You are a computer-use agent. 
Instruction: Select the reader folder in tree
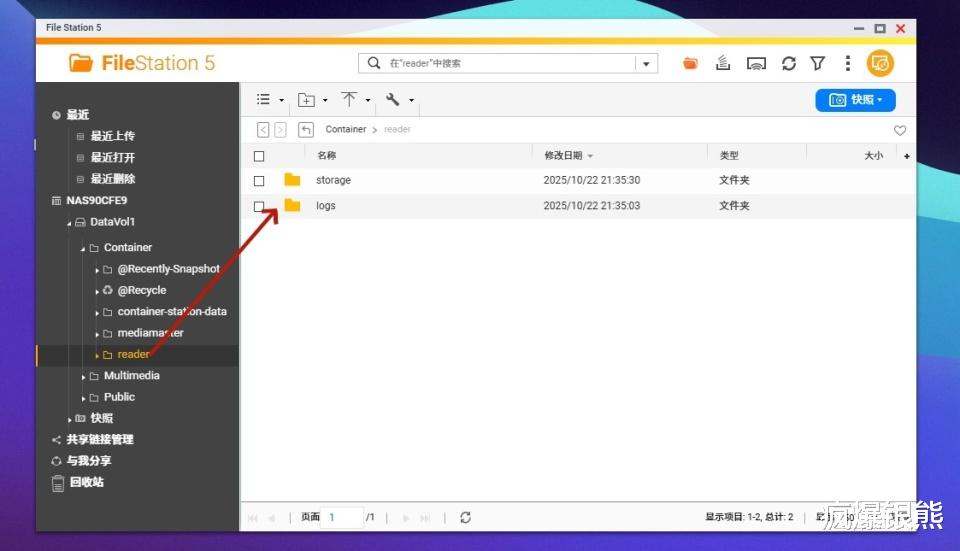click(133, 354)
